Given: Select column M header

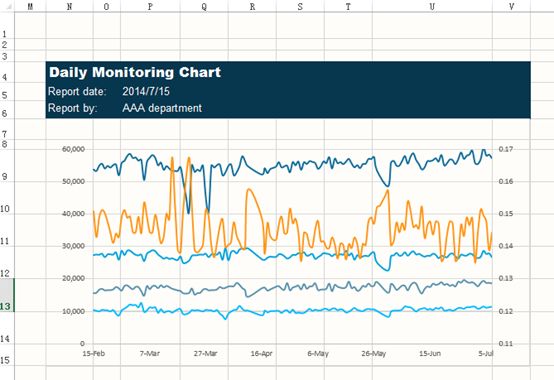Looking at the screenshot, I should click(x=30, y=6).
